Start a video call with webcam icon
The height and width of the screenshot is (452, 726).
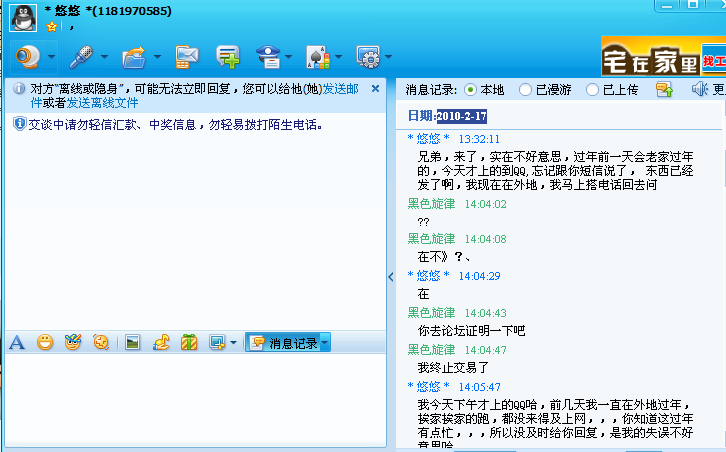click(x=27, y=57)
